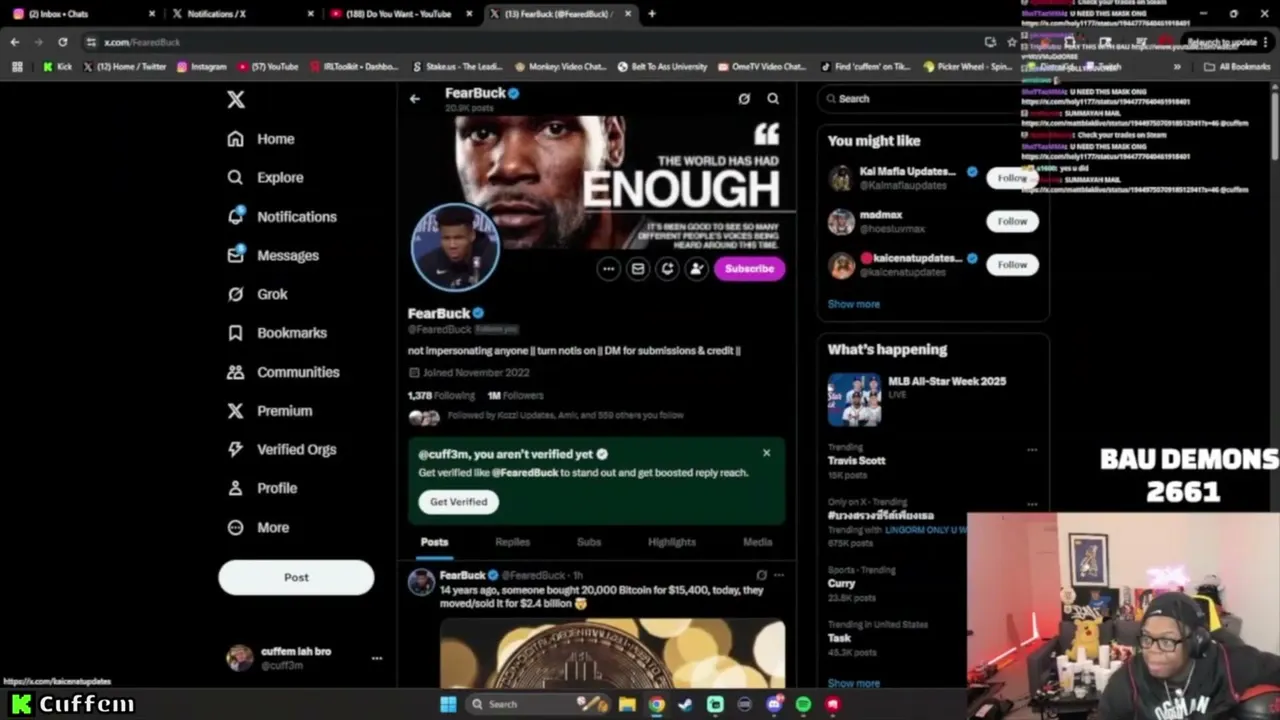Follow Kai Mafia Updates
The width and height of the screenshot is (1280, 720).
point(1012,178)
